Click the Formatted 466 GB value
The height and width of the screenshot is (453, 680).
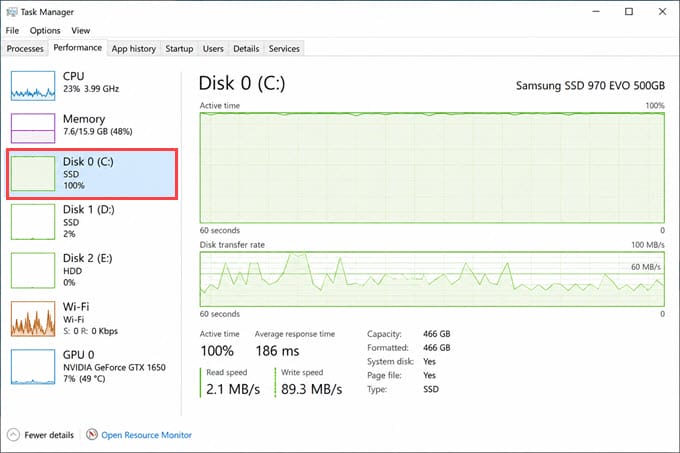pyautogui.click(x=437, y=348)
